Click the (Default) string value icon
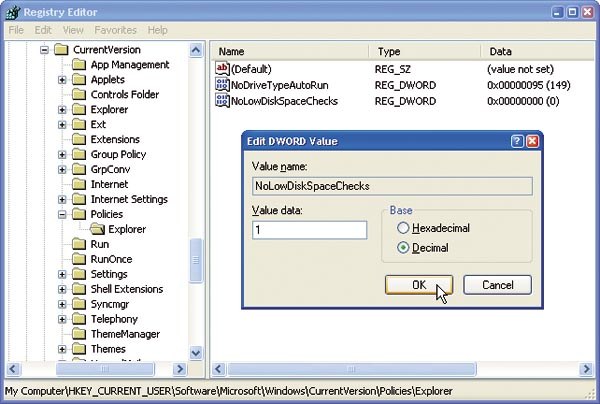The width and height of the screenshot is (600, 404). (x=222, y=69)
